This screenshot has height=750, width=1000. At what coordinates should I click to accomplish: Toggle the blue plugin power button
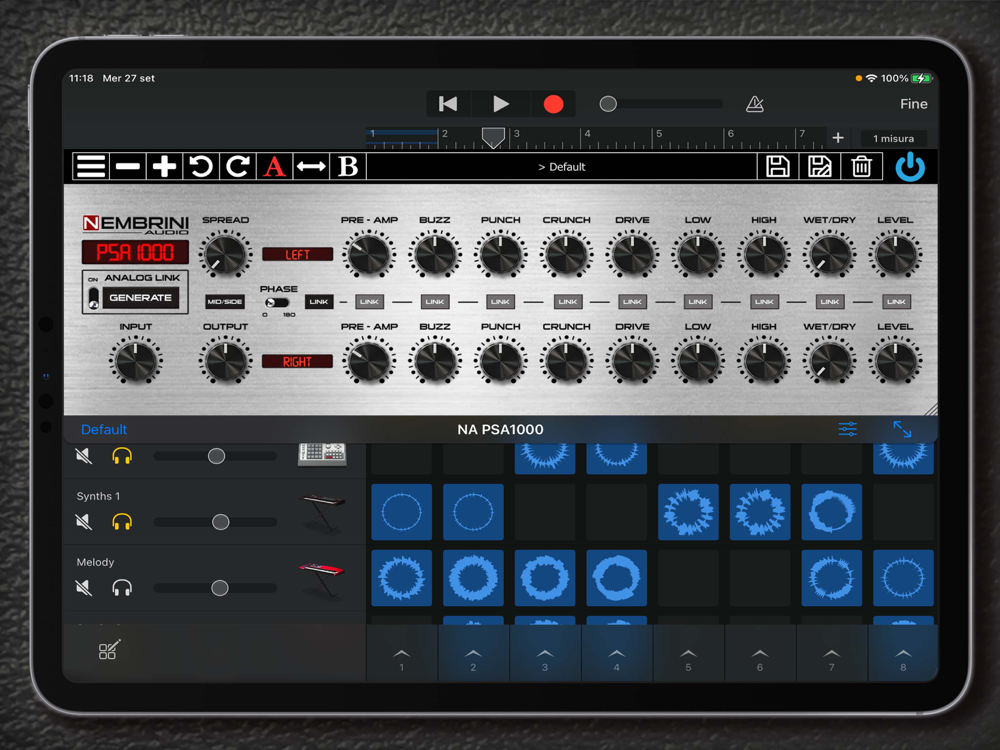pyautogui.click(x=910, y=167)
